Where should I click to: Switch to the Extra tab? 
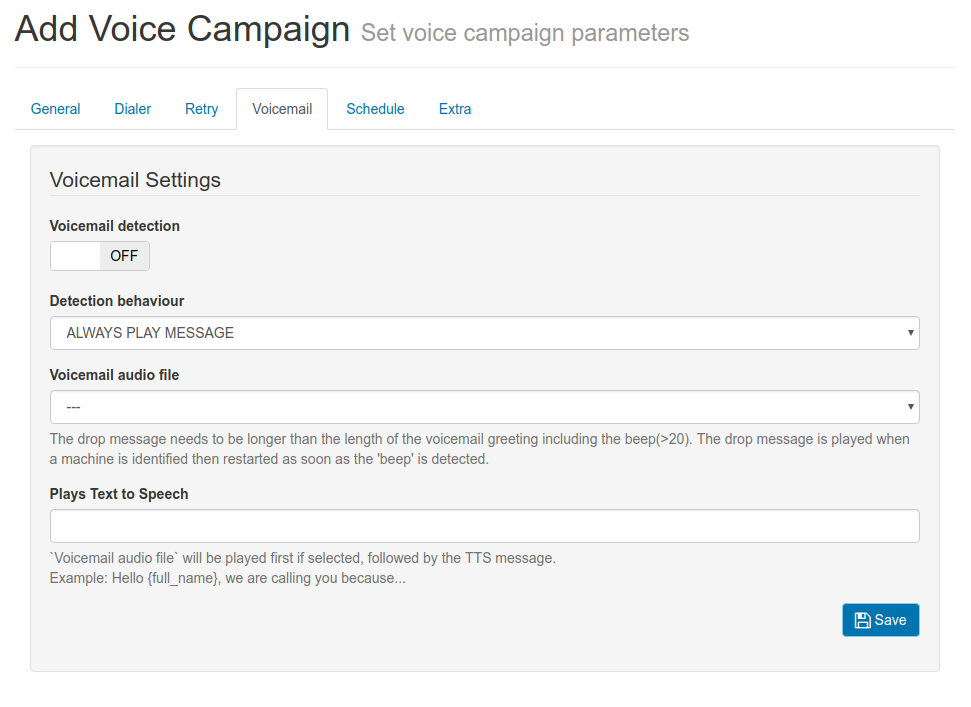point(455,109)
